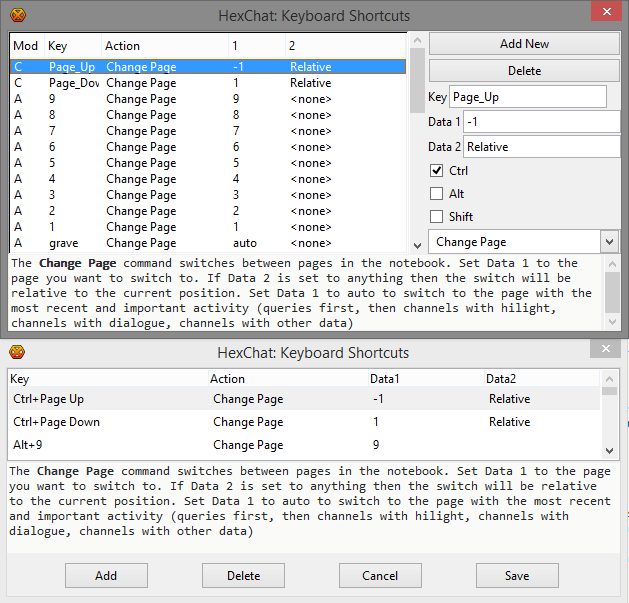Click the Save button
The height and width of the screenshot is (603, 629).
[x=517, y=575]
